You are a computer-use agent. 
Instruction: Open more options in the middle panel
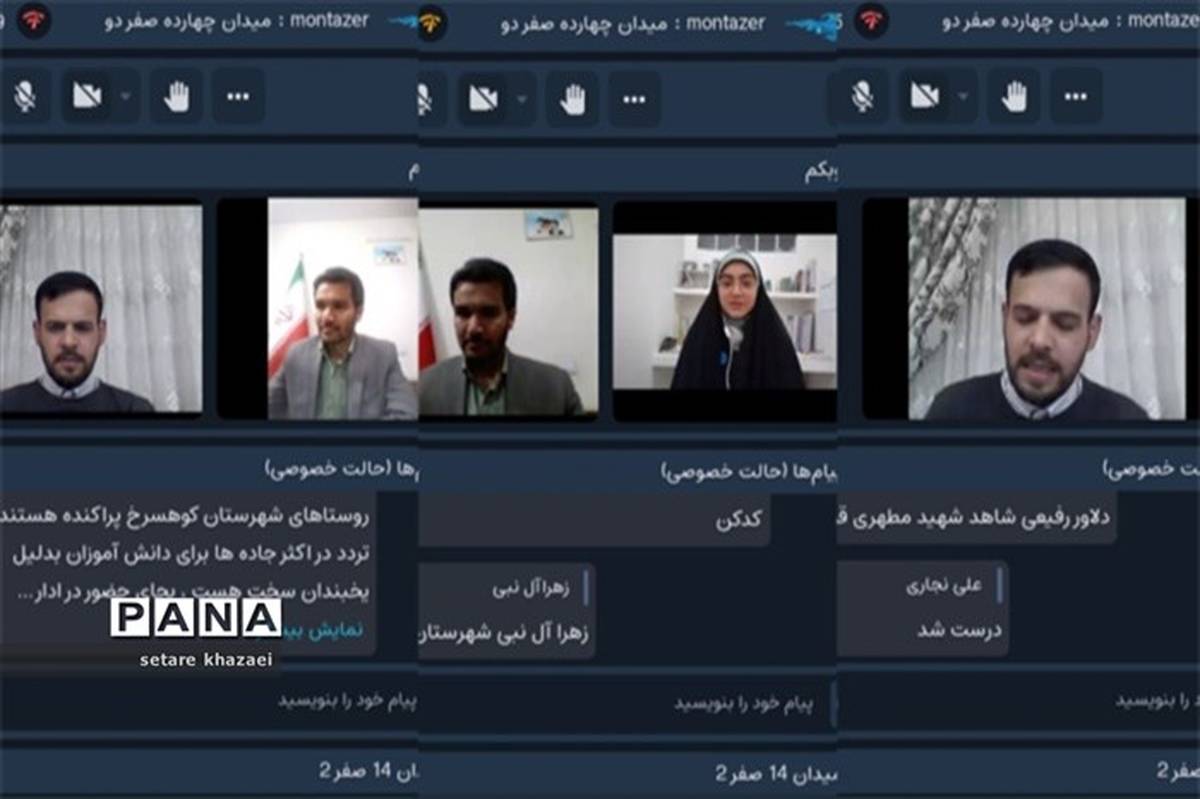pos(635,99)
